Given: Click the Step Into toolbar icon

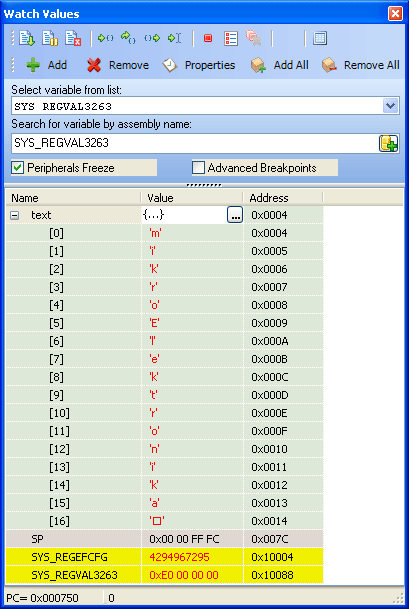Looking at the screenshot, I should pos(105,38).
